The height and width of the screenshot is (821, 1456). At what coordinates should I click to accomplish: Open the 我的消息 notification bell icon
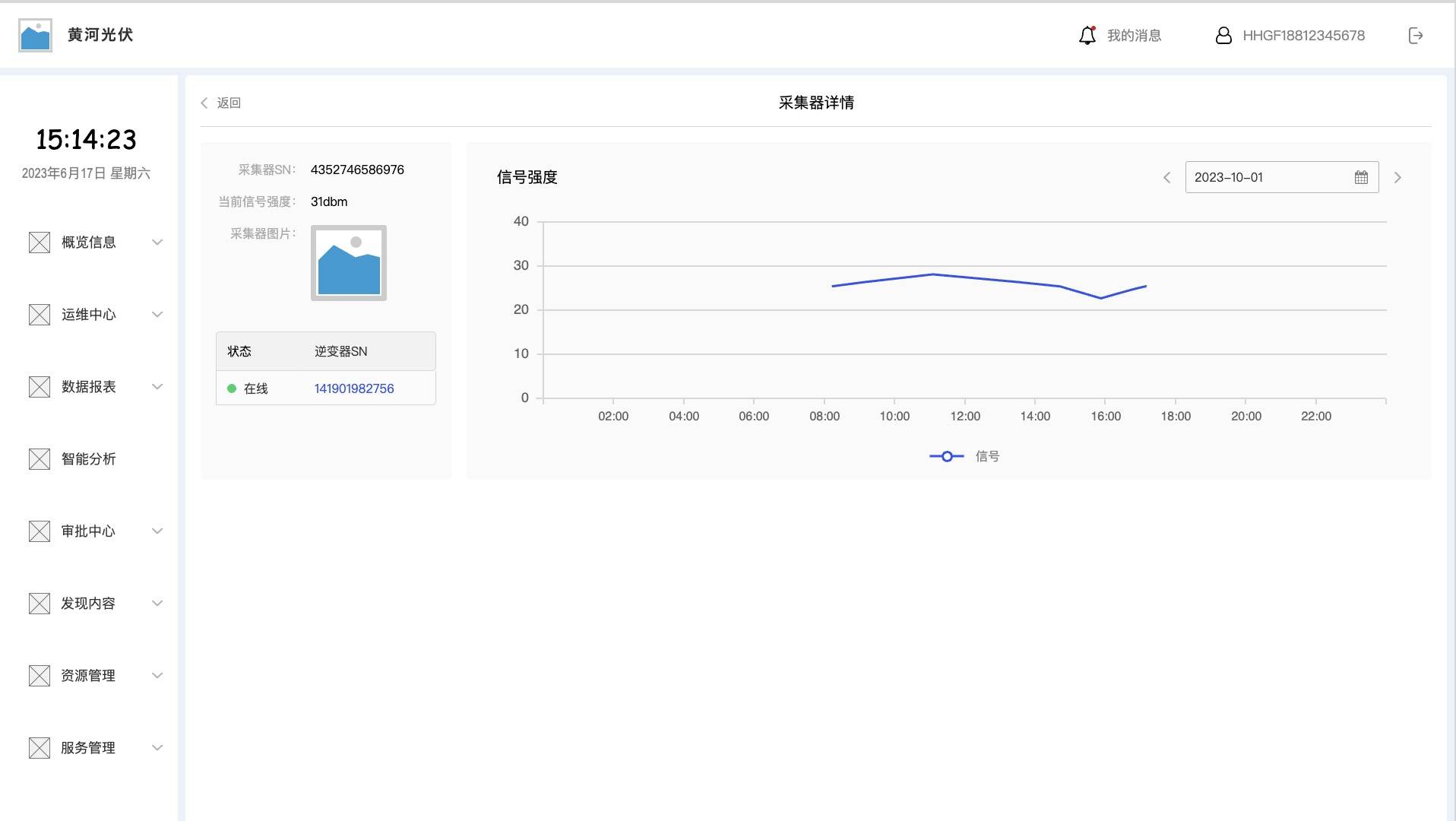(1086, 35)
